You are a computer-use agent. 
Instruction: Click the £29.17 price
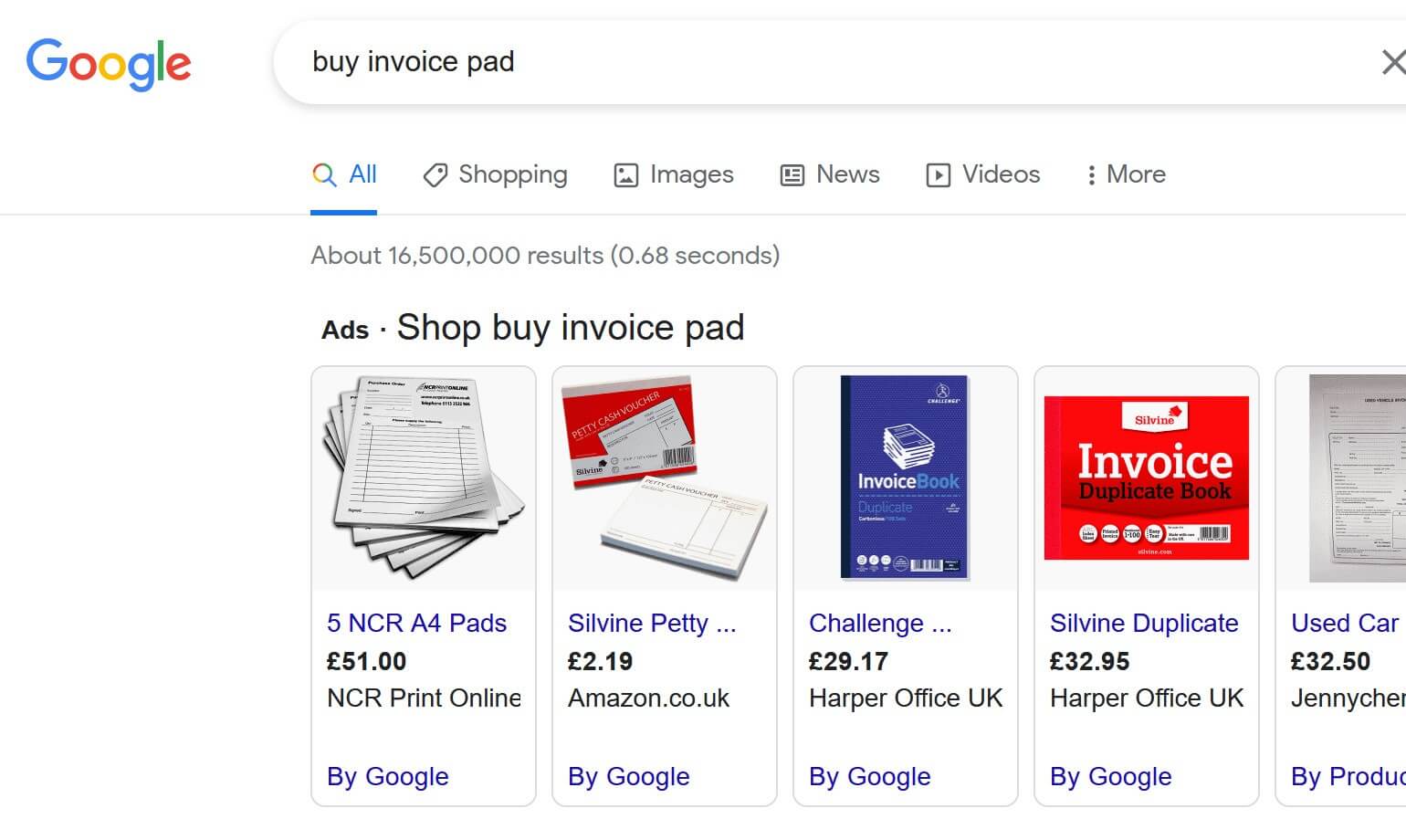click(848, 661)
